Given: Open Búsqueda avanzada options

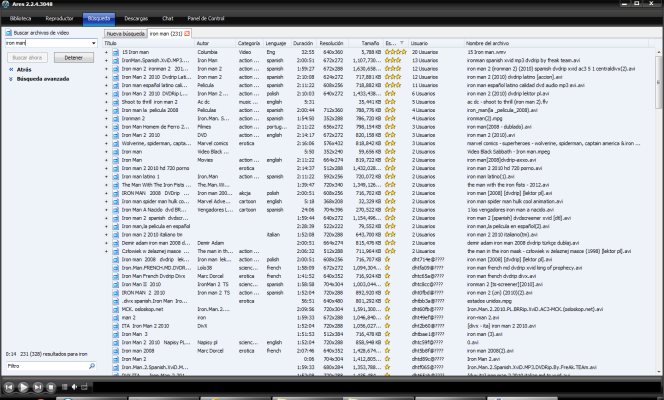Looking at the screenshot, I should [x=43, y=79].
